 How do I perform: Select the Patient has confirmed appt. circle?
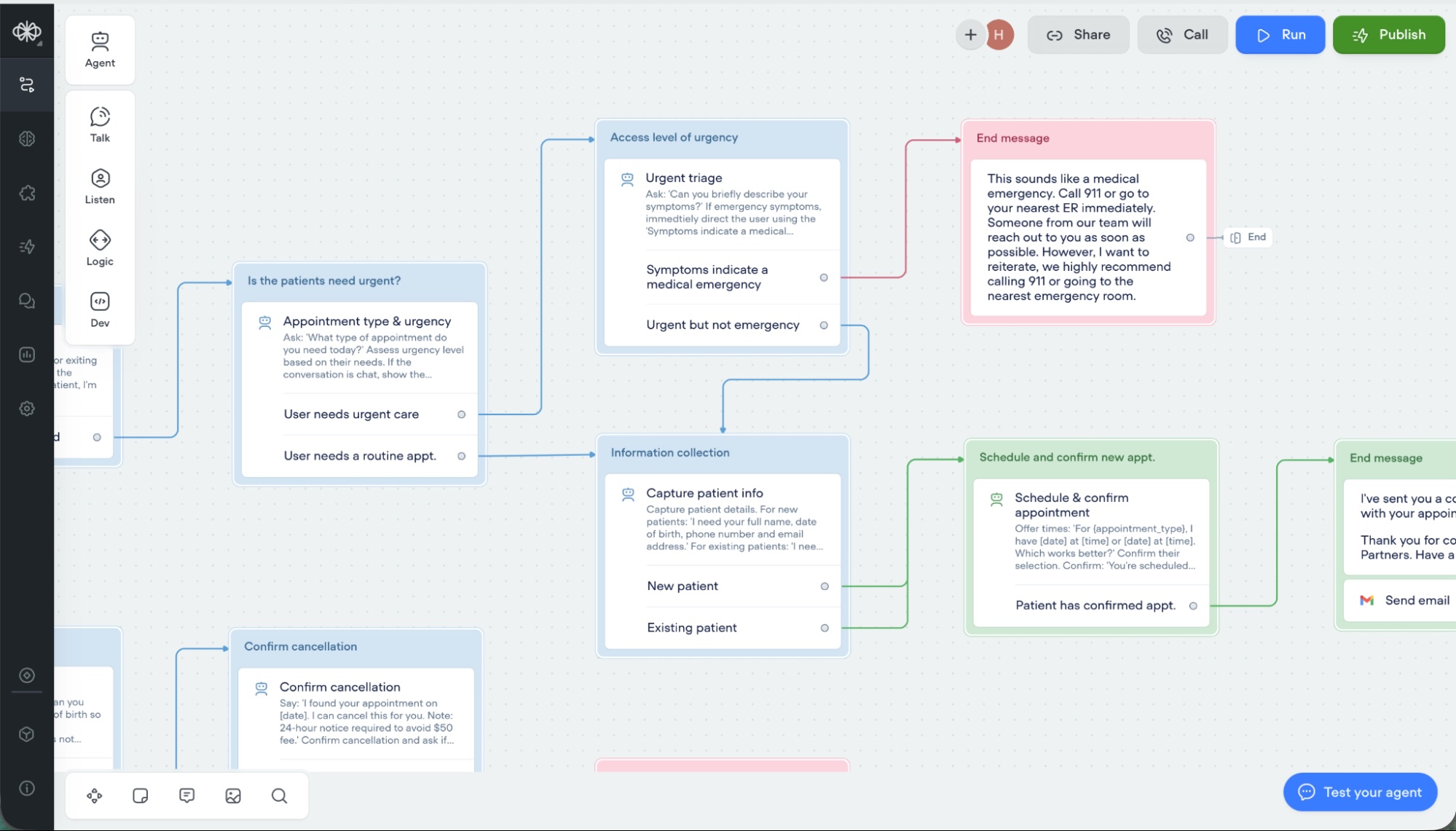coord(1193,605)
